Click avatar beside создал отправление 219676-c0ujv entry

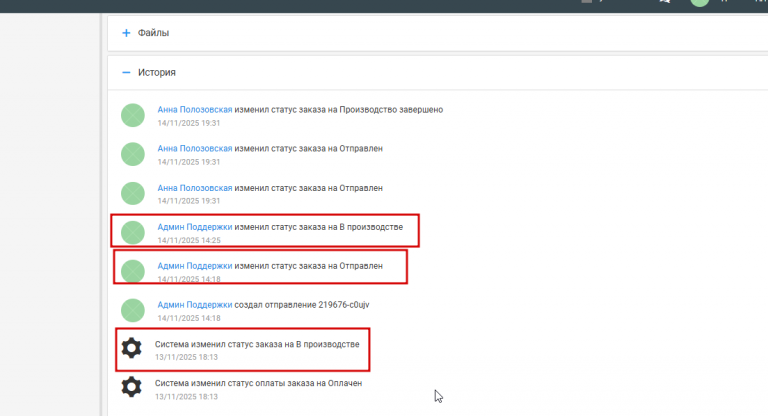coord(133,310)
